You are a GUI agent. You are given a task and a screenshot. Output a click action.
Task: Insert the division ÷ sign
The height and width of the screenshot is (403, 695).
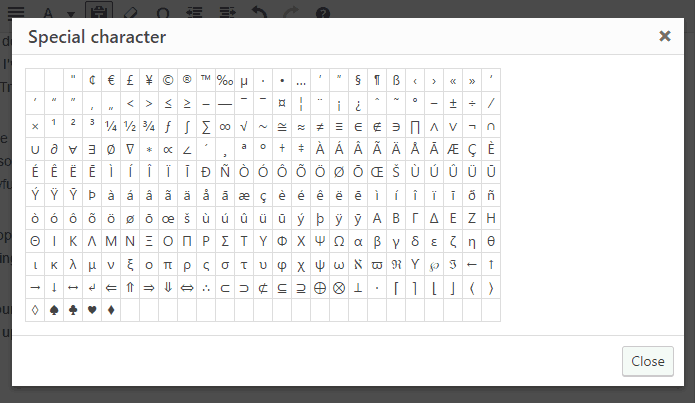(472, 103)
